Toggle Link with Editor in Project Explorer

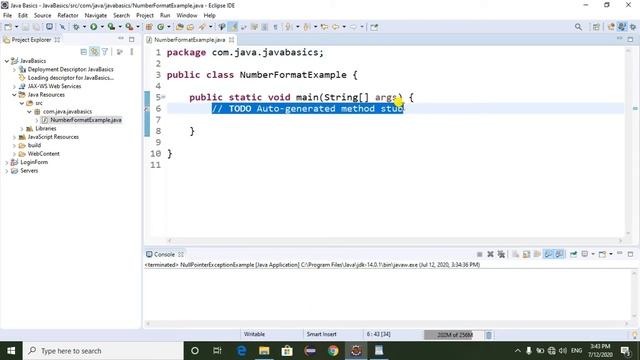pos(94,52)
